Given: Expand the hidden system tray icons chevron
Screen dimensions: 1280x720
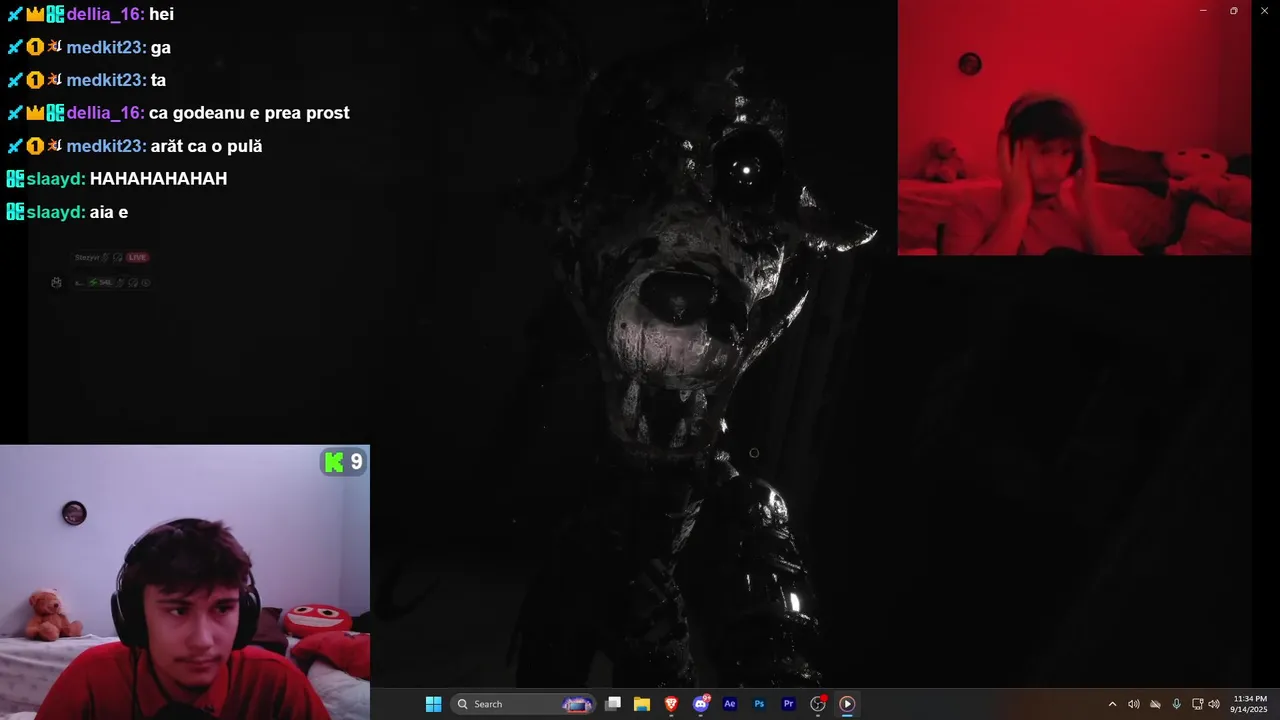Looking at the screenshot, I should click(1112, 704).
